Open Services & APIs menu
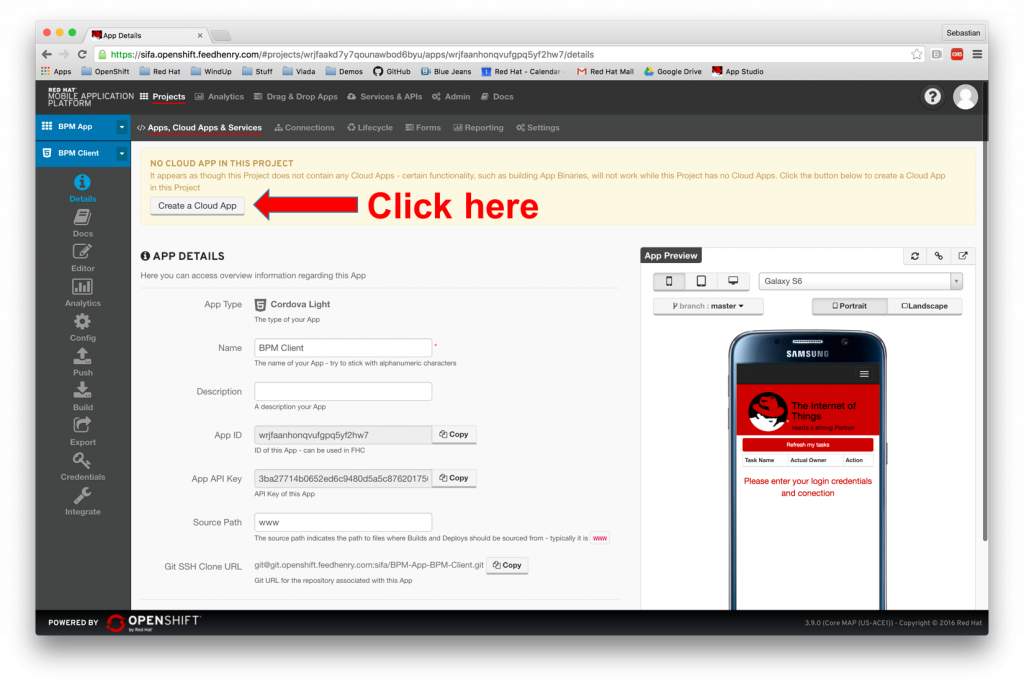 pos(385,97)
